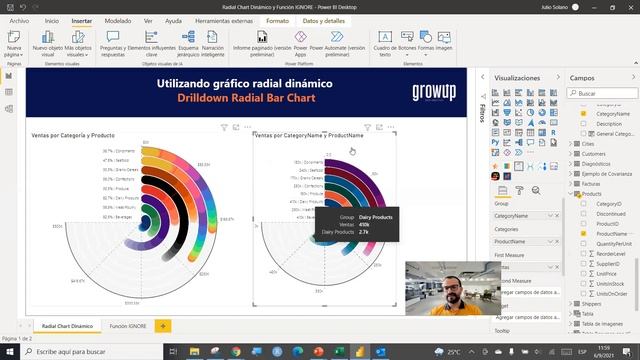Switch to the Inicio ribbon tab
The height and width of the screenshot is (360, 640).
tap(52, 21)
